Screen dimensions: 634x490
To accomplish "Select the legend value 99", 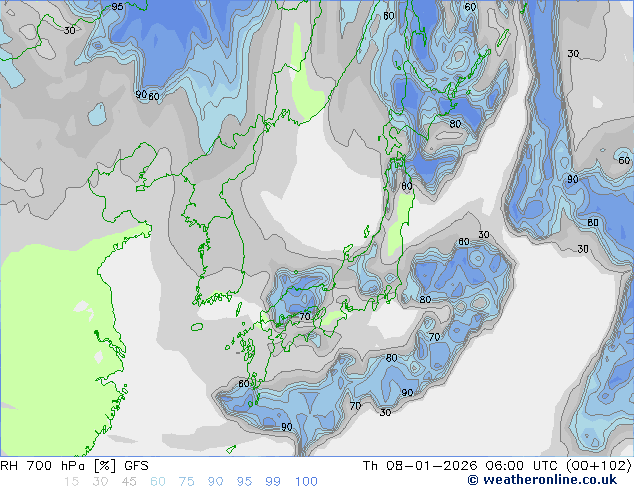I will click(x=273, y=482).
